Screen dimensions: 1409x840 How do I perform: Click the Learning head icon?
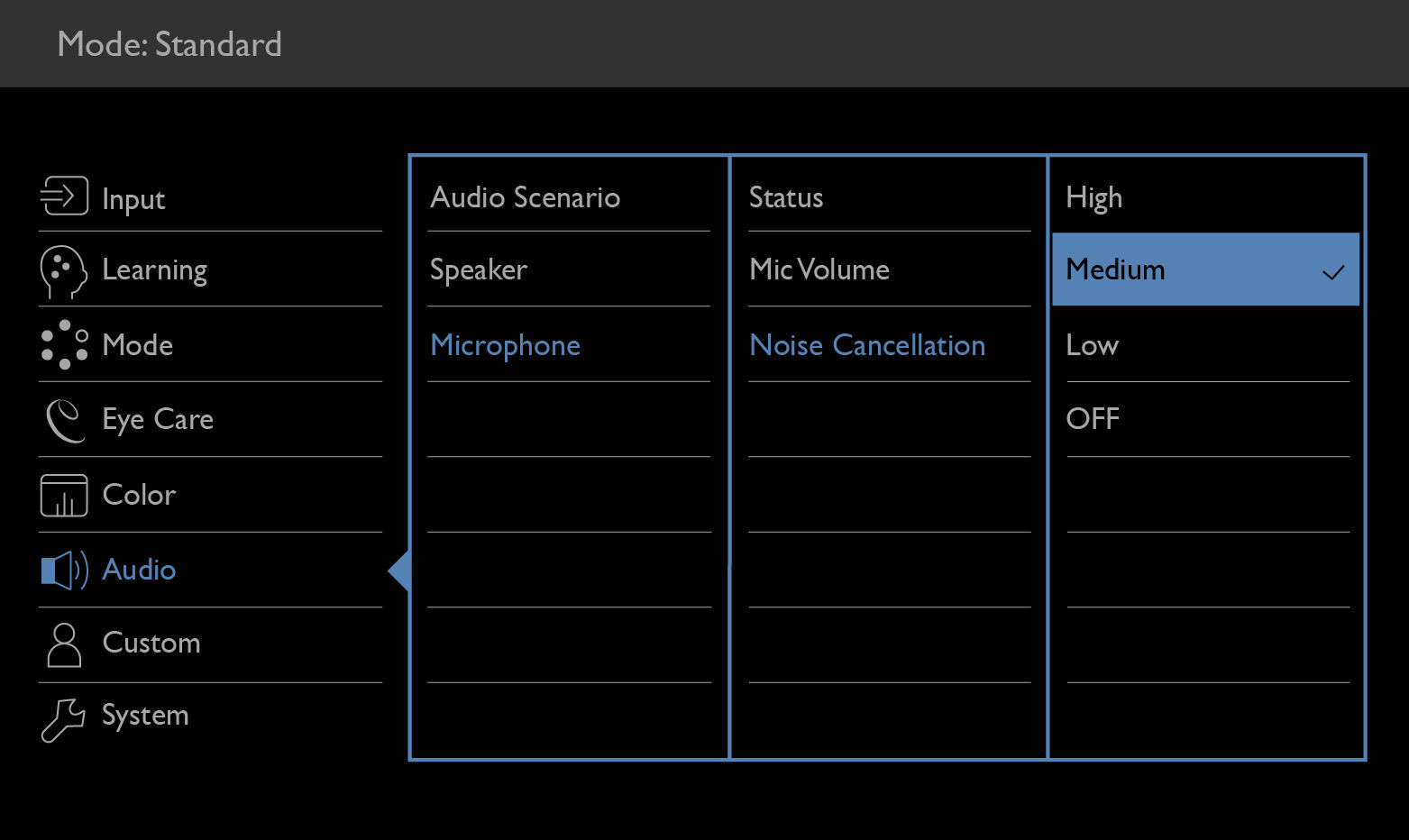point(63,271)
